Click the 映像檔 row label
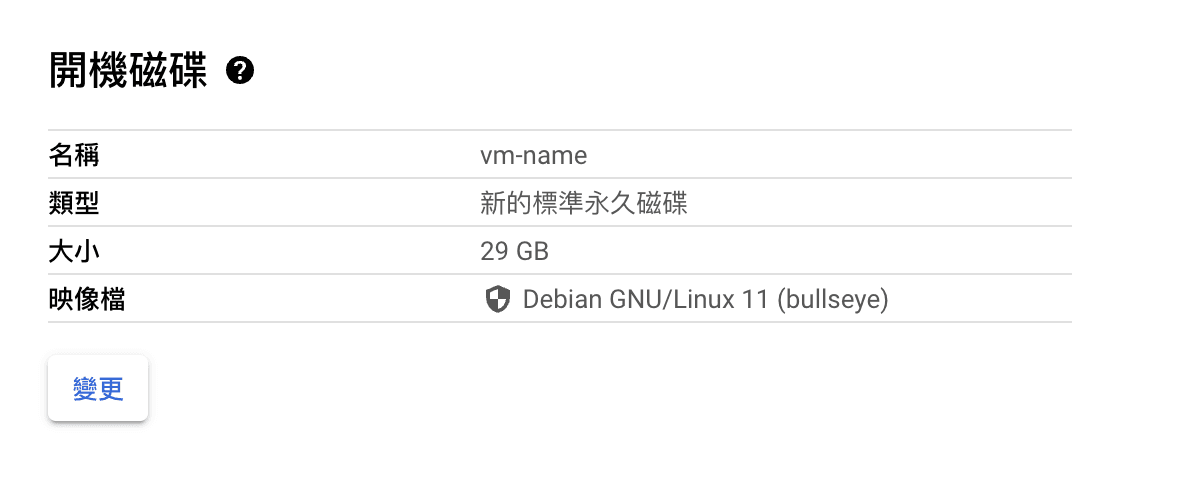1194x484 pixels. tap(87, 299)
